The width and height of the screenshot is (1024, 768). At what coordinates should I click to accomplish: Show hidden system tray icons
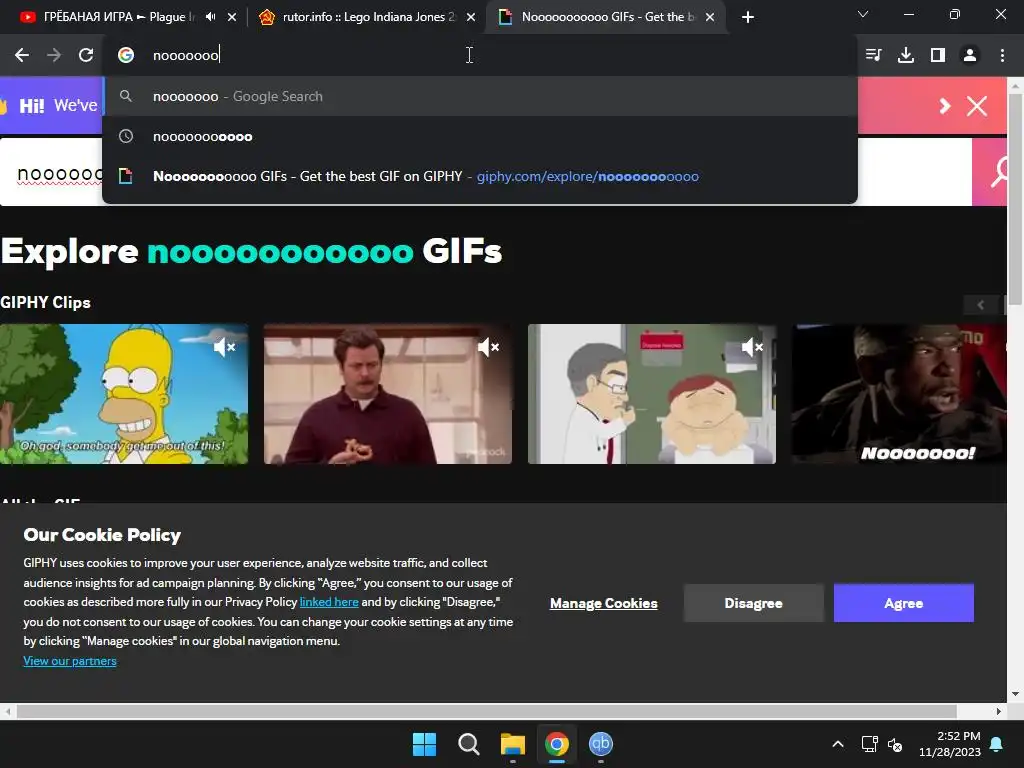(x=838, y=744)
